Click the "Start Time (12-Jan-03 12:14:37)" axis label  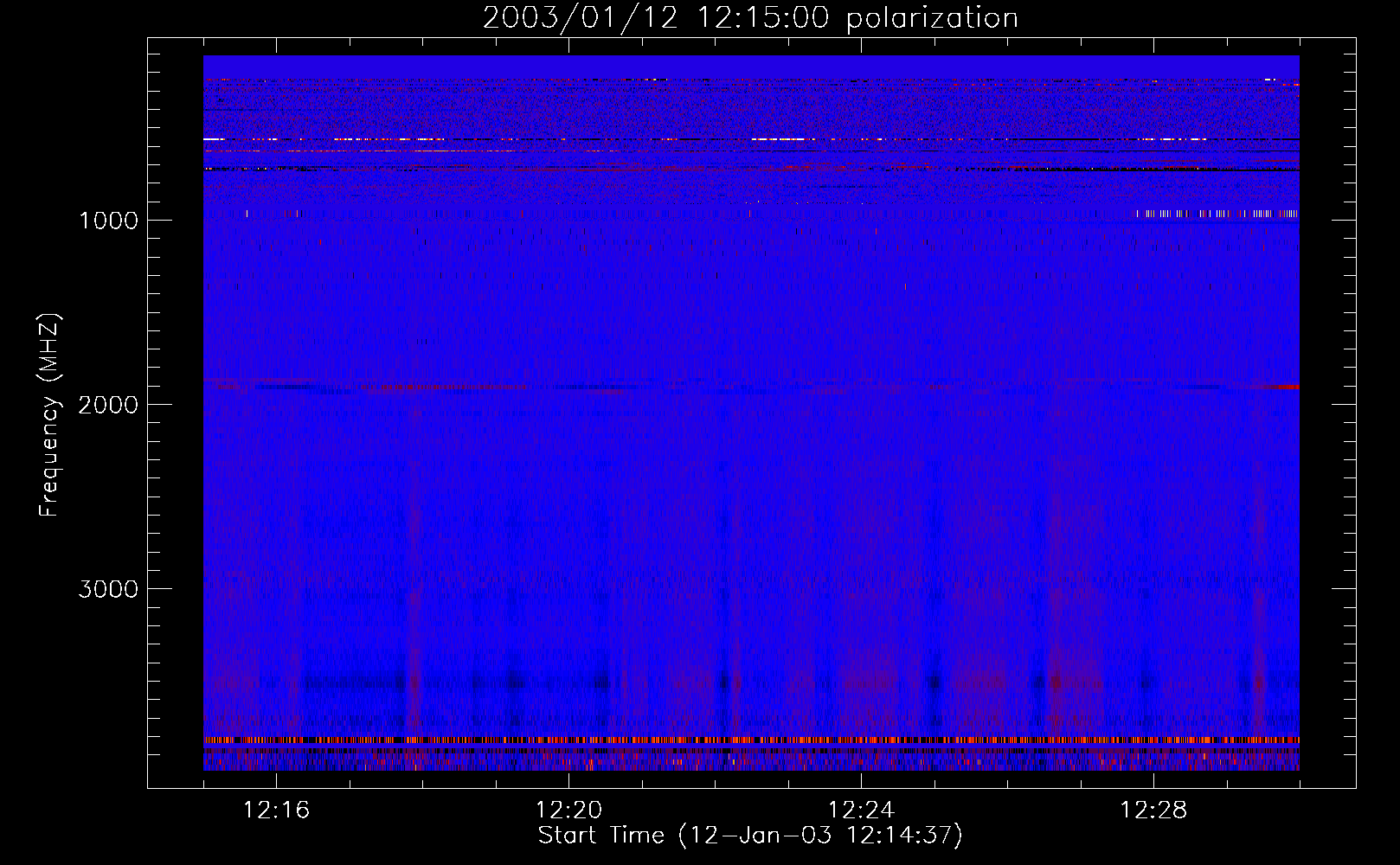[x=750, y=836]
